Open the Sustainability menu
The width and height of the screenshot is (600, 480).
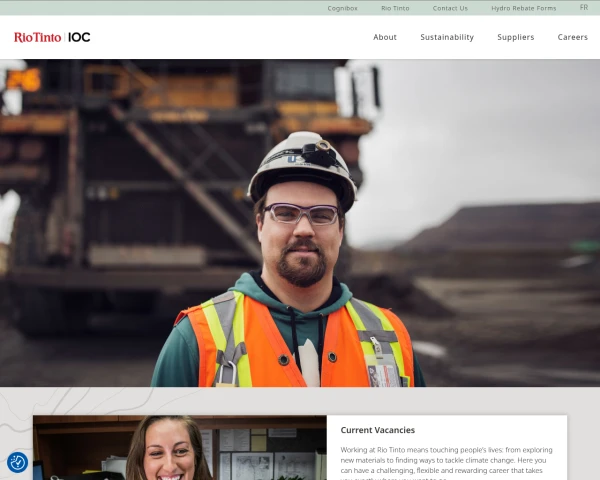(x=447, y=37)
